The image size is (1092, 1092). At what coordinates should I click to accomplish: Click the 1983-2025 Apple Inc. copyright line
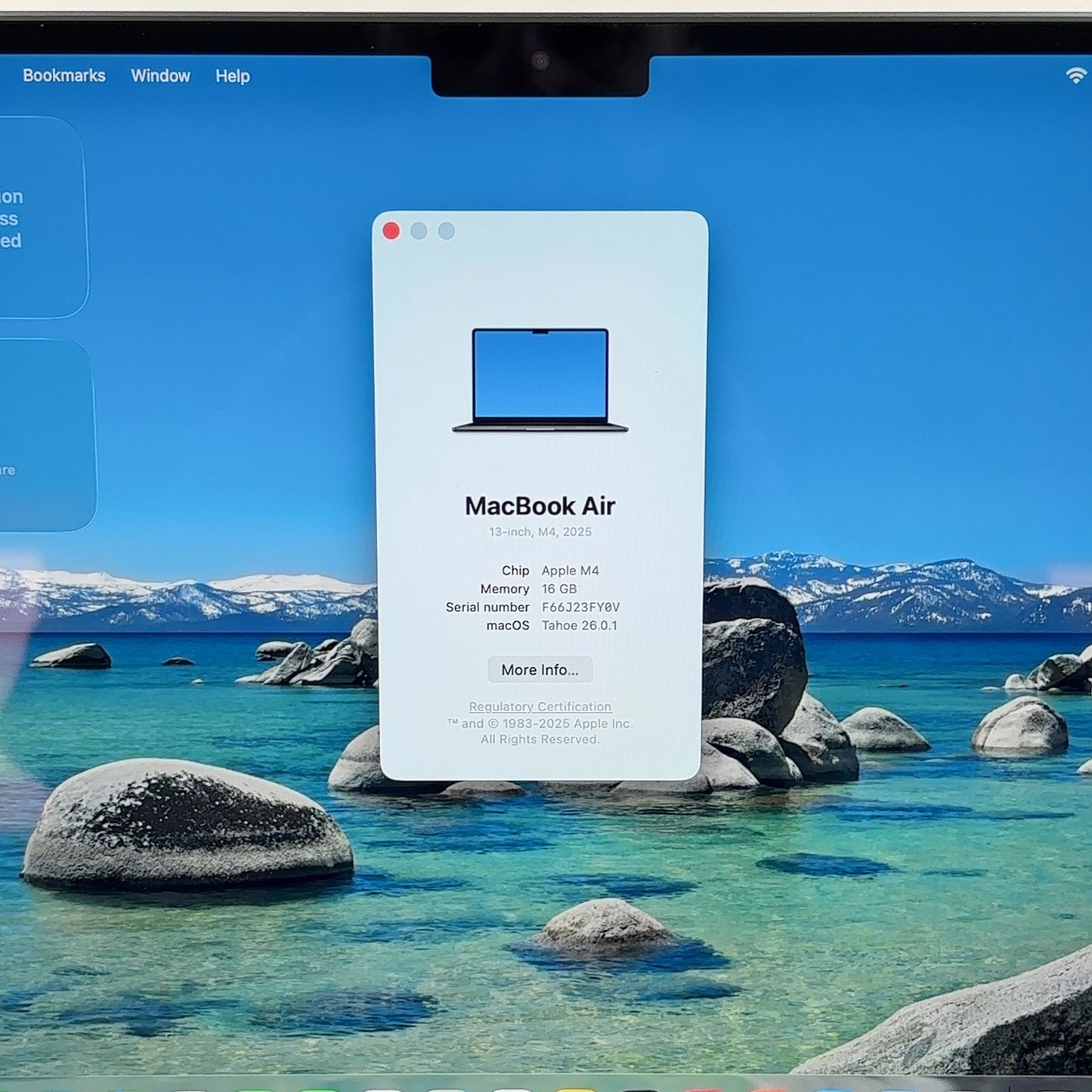click(x=540, y=723)
